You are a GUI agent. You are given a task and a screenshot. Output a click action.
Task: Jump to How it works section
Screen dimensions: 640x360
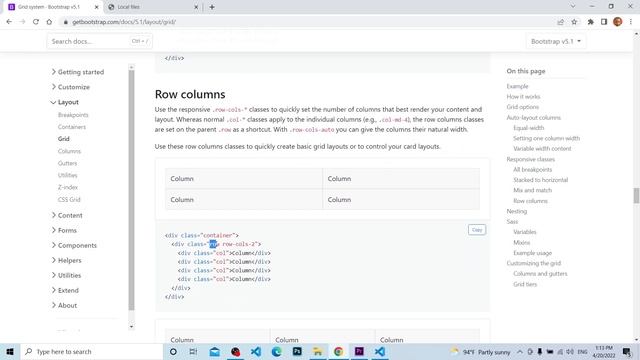click(x=523, y=97)
